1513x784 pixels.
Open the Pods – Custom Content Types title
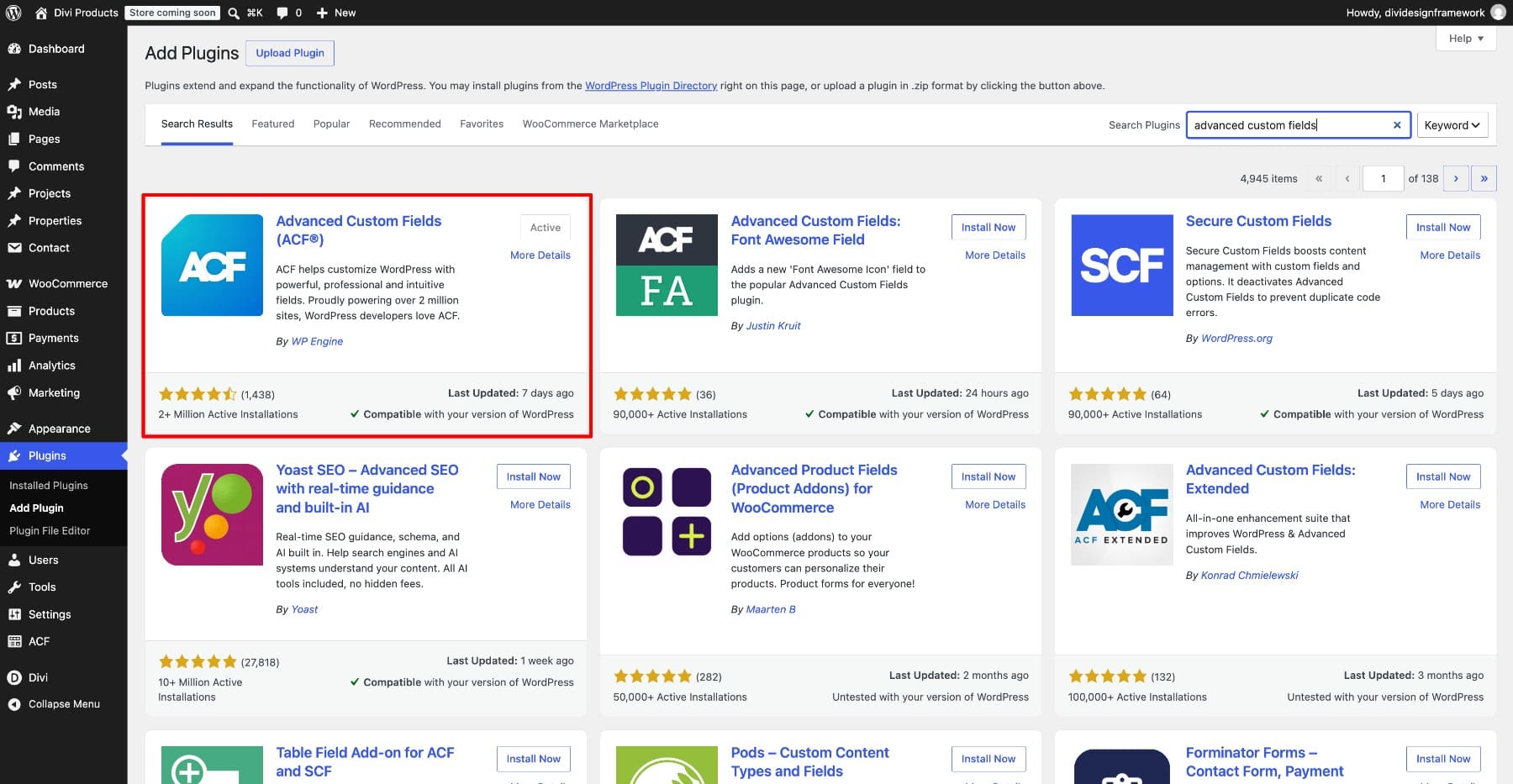pyautogui.click(x=809, y=762)
